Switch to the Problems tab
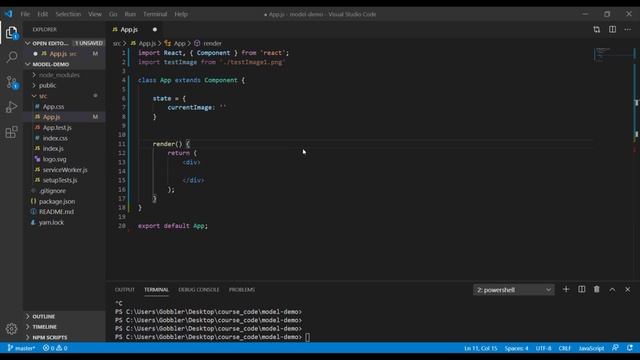Viewport: 640px width, 360px height. click(x=242, y=289)
